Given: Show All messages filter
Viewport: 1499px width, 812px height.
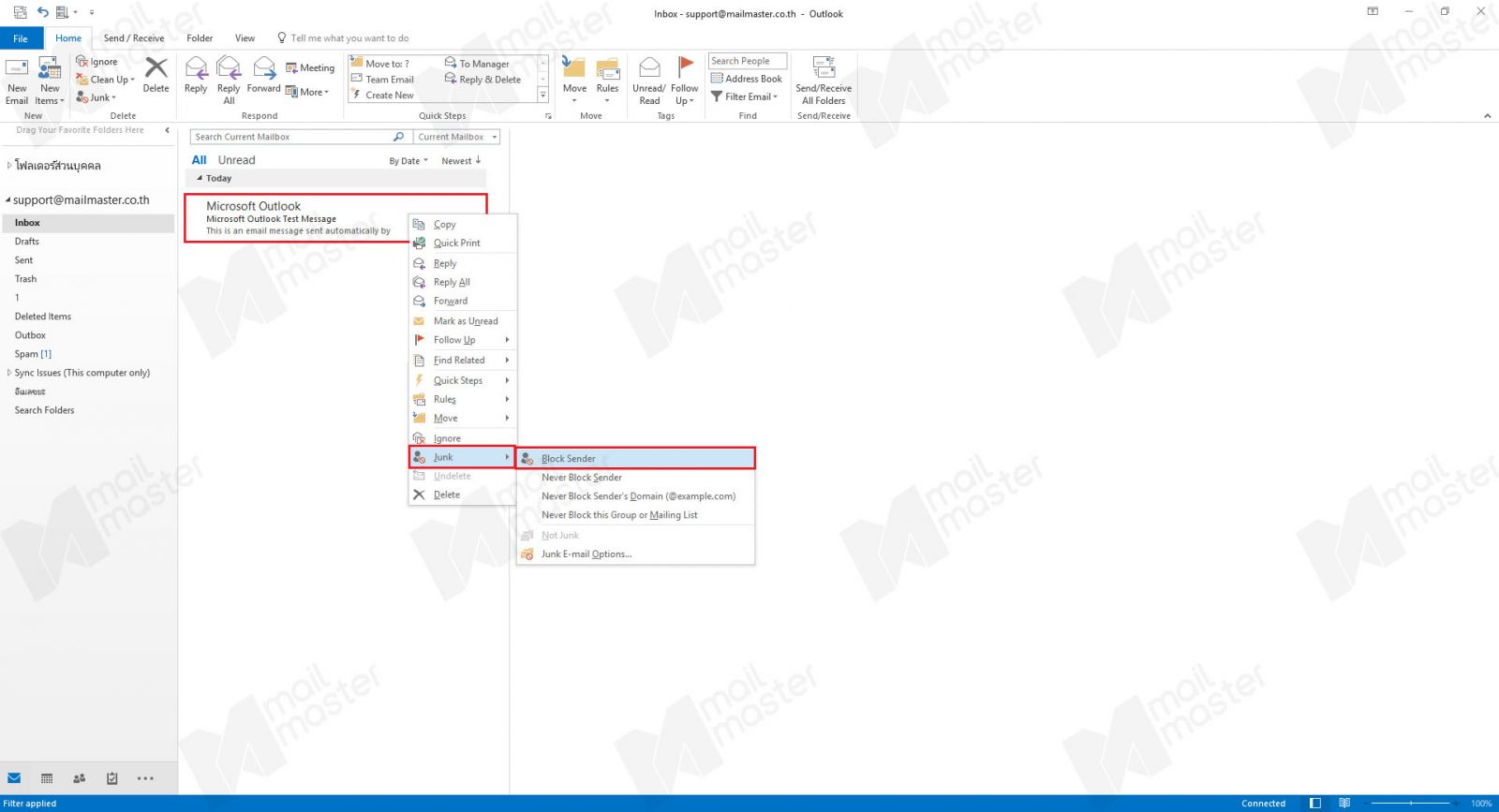Looking at the screenshot, I should click(199, 160).
